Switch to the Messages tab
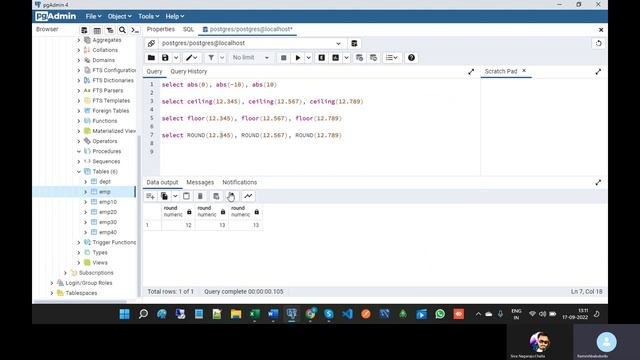The image size is (640, 360). [200, 182]
